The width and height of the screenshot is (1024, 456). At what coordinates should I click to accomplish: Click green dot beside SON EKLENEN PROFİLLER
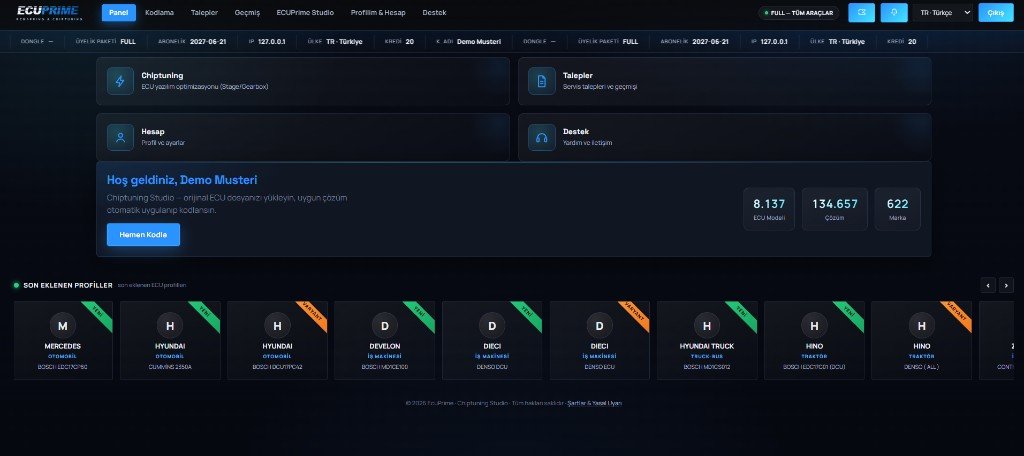16,285
